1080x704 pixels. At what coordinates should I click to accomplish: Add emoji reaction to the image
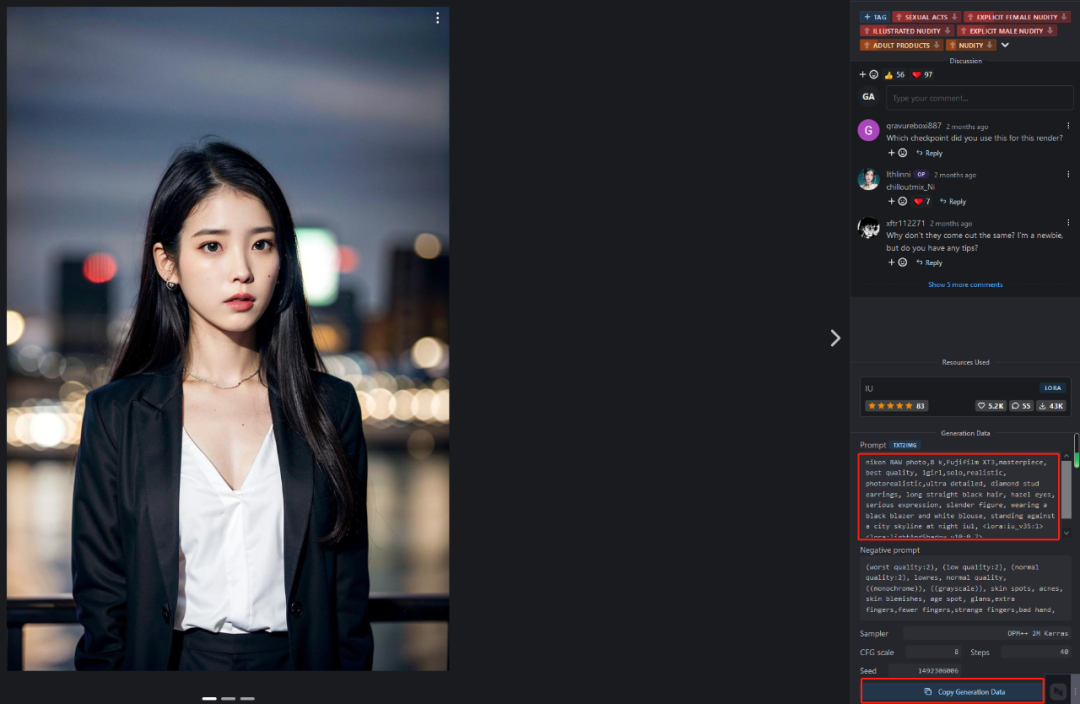click(x=869, y=74)
